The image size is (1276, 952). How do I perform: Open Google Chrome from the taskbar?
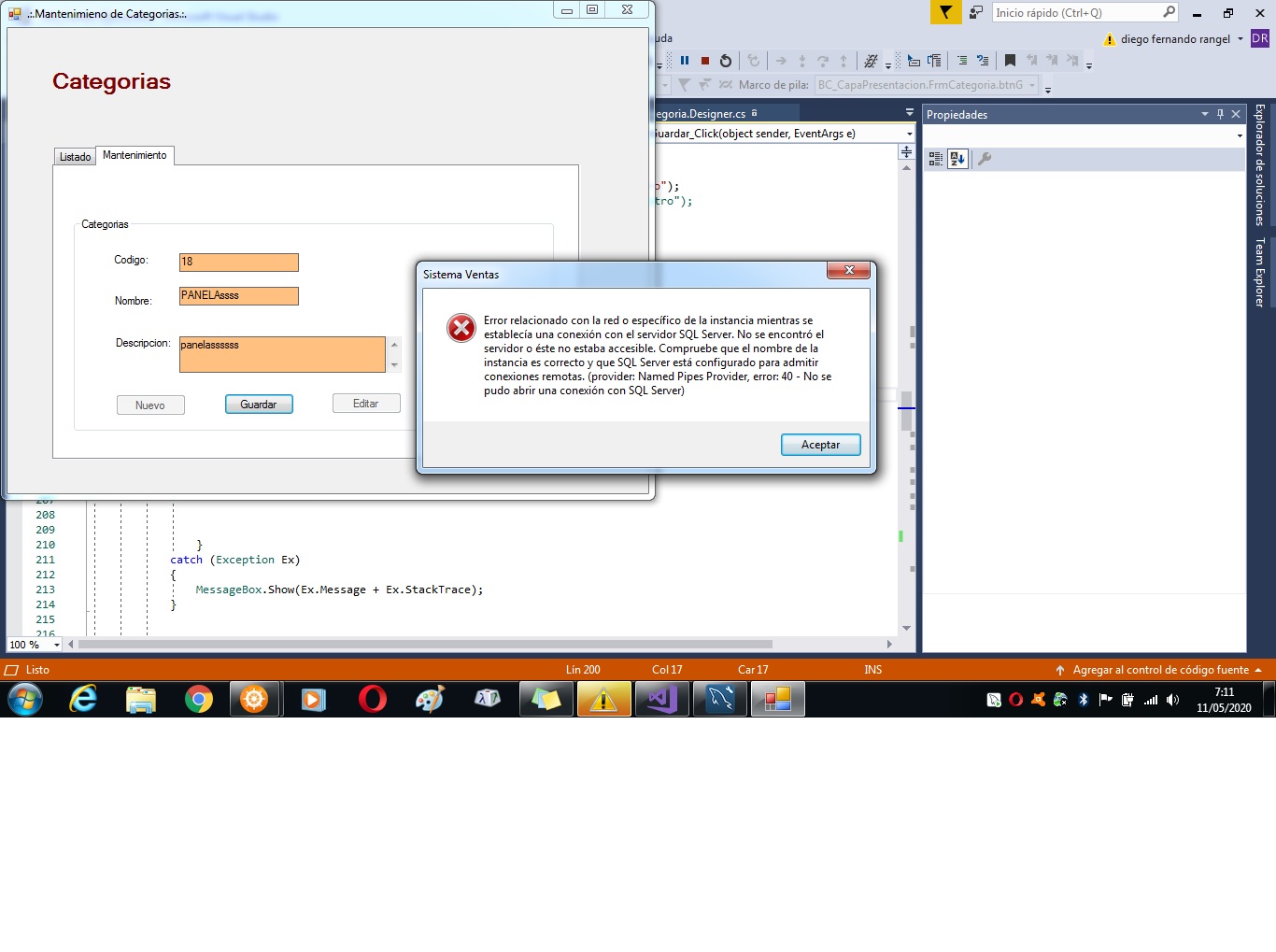tap(198, 699)
